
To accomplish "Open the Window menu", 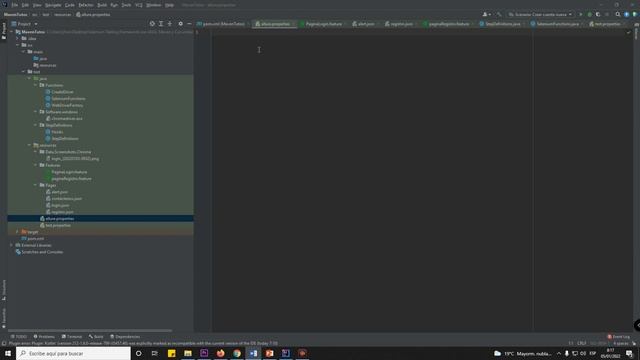I will 154,5.
